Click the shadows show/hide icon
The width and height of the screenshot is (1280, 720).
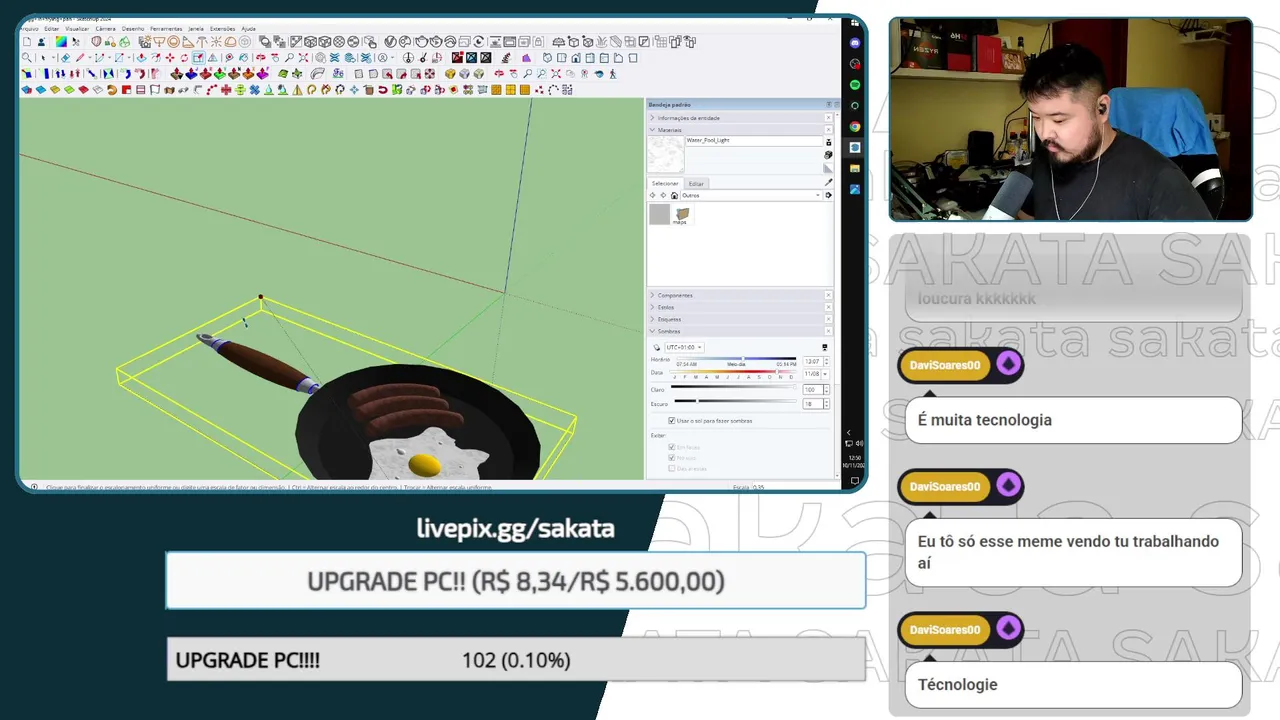coord(656,347)
